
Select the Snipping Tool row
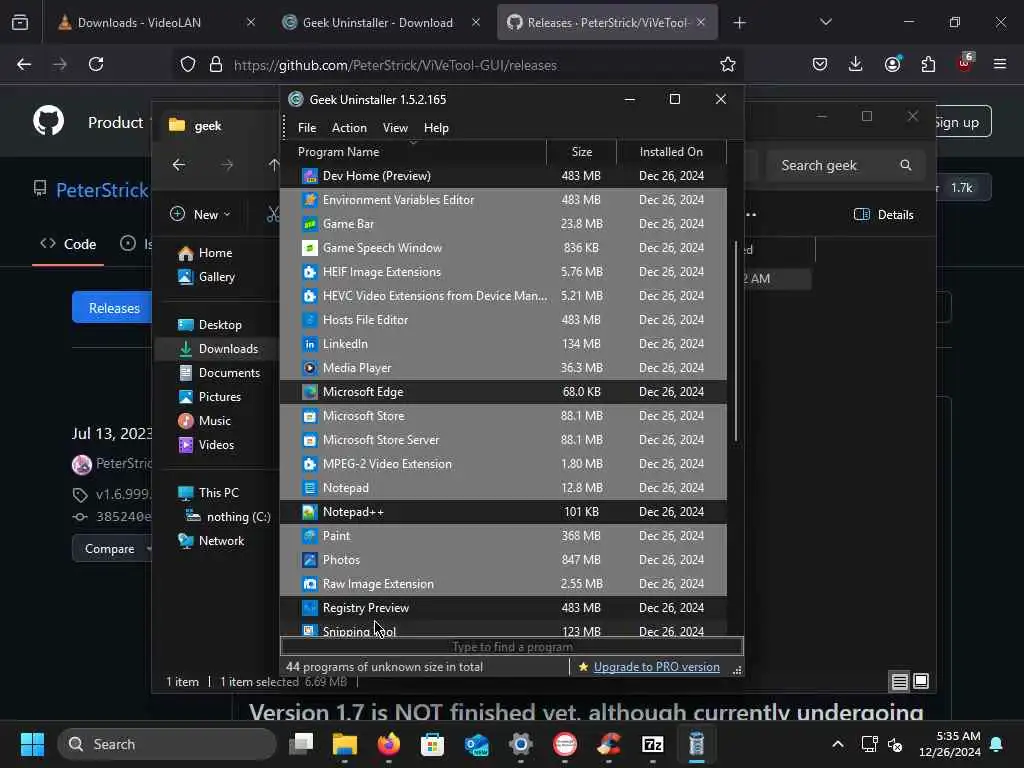point(503,631)
